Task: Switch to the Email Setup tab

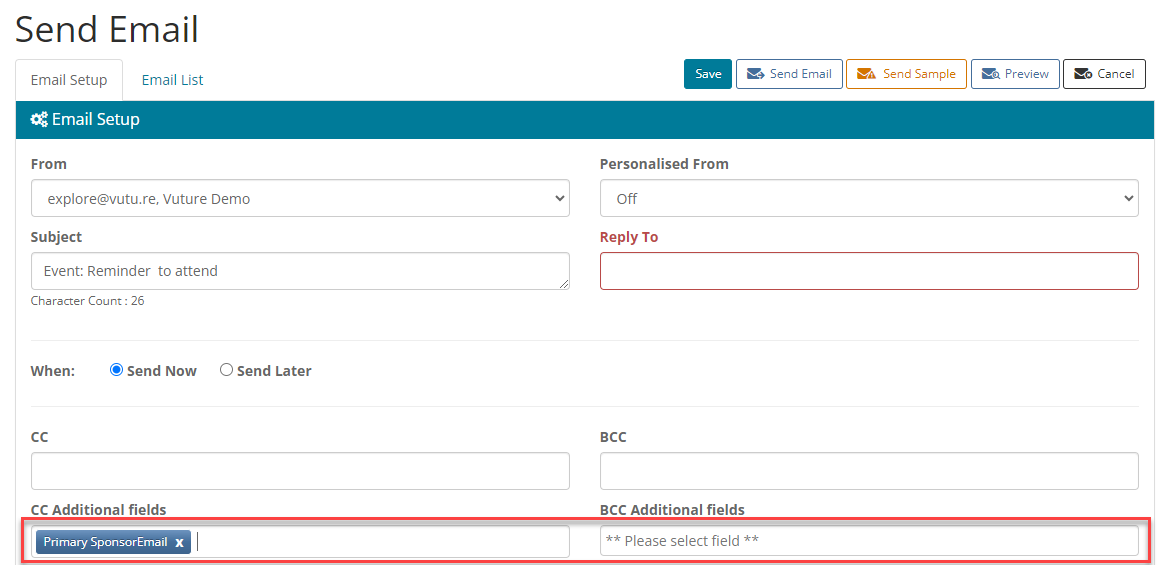Action: [x=69, y=80]
